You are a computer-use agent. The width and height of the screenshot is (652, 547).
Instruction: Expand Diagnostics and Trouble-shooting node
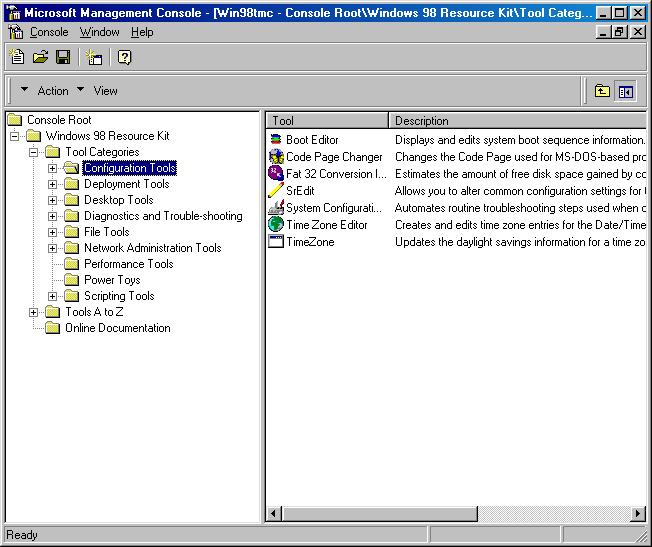coord(52,216)
